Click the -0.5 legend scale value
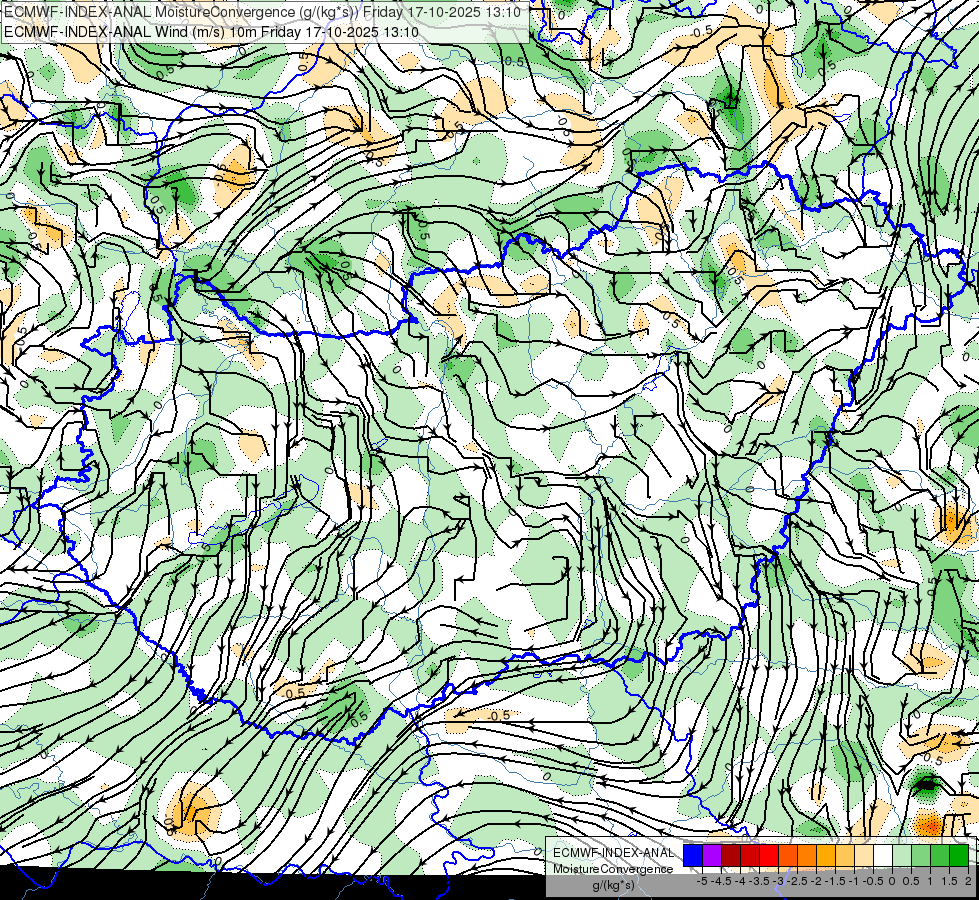The width and height of the screenshot is (979, 900). [873, 881]
